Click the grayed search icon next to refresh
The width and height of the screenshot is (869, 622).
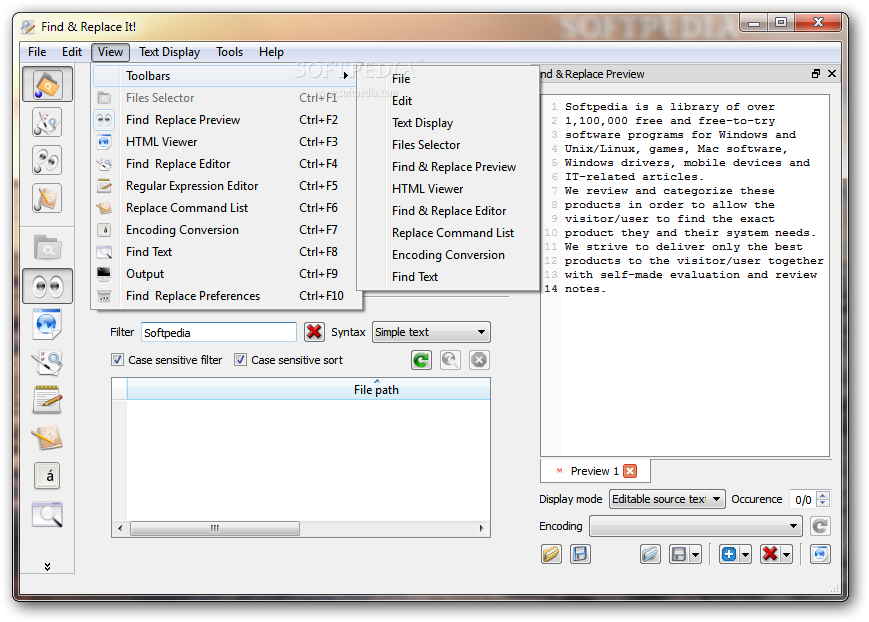tap(450, 360)
